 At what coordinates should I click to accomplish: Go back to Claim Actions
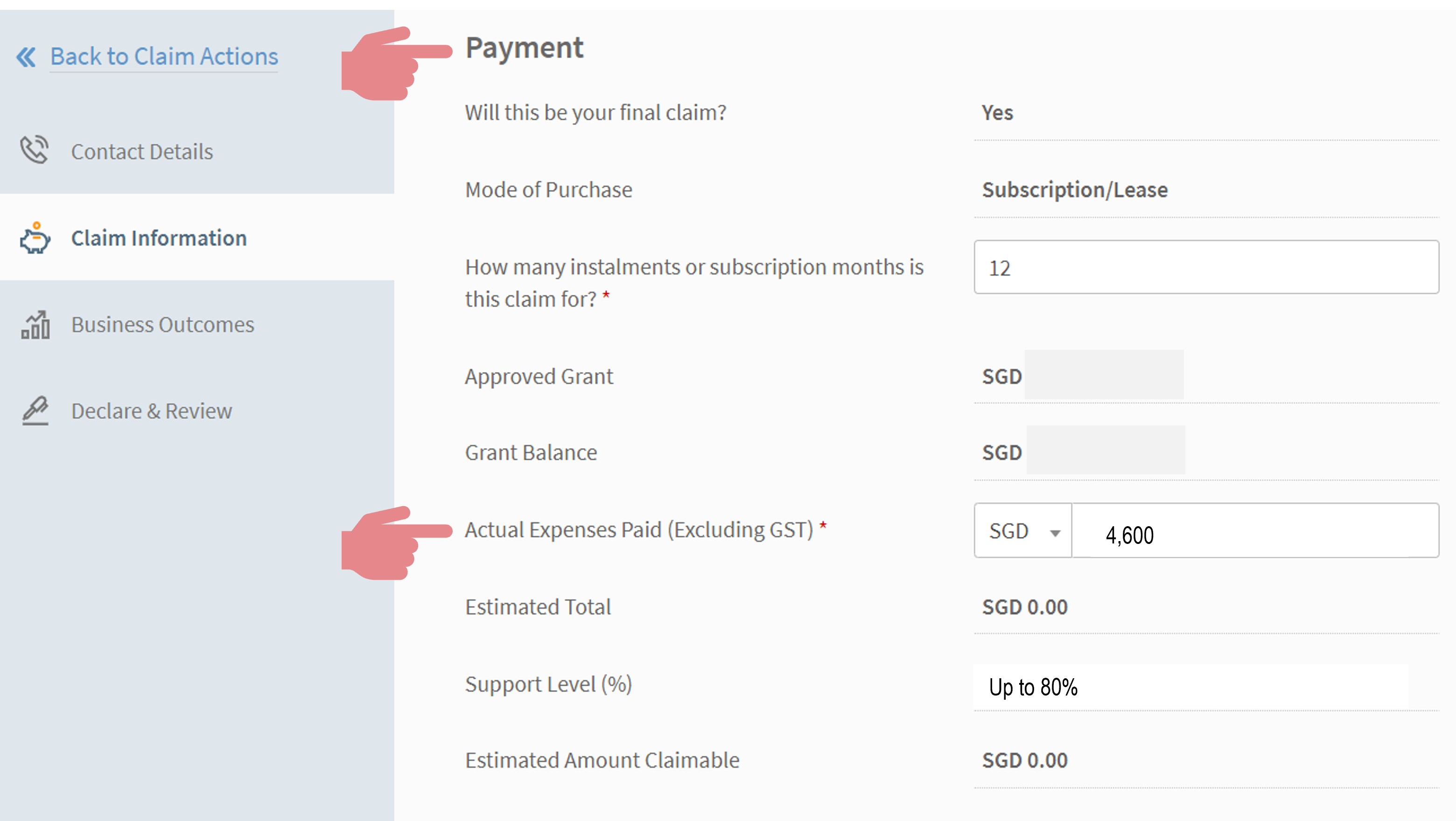[x=164, y=57]
